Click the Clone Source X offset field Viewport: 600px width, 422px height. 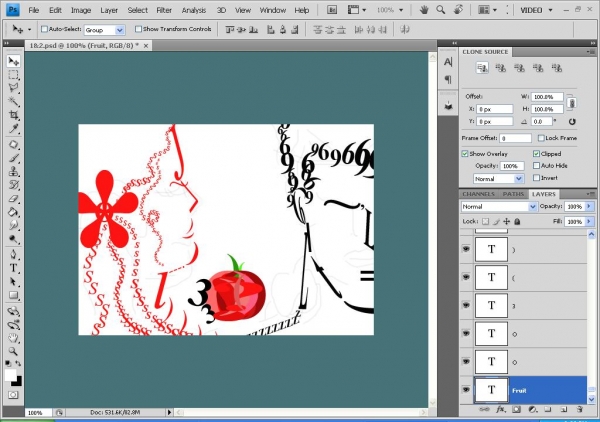[494, 109]
